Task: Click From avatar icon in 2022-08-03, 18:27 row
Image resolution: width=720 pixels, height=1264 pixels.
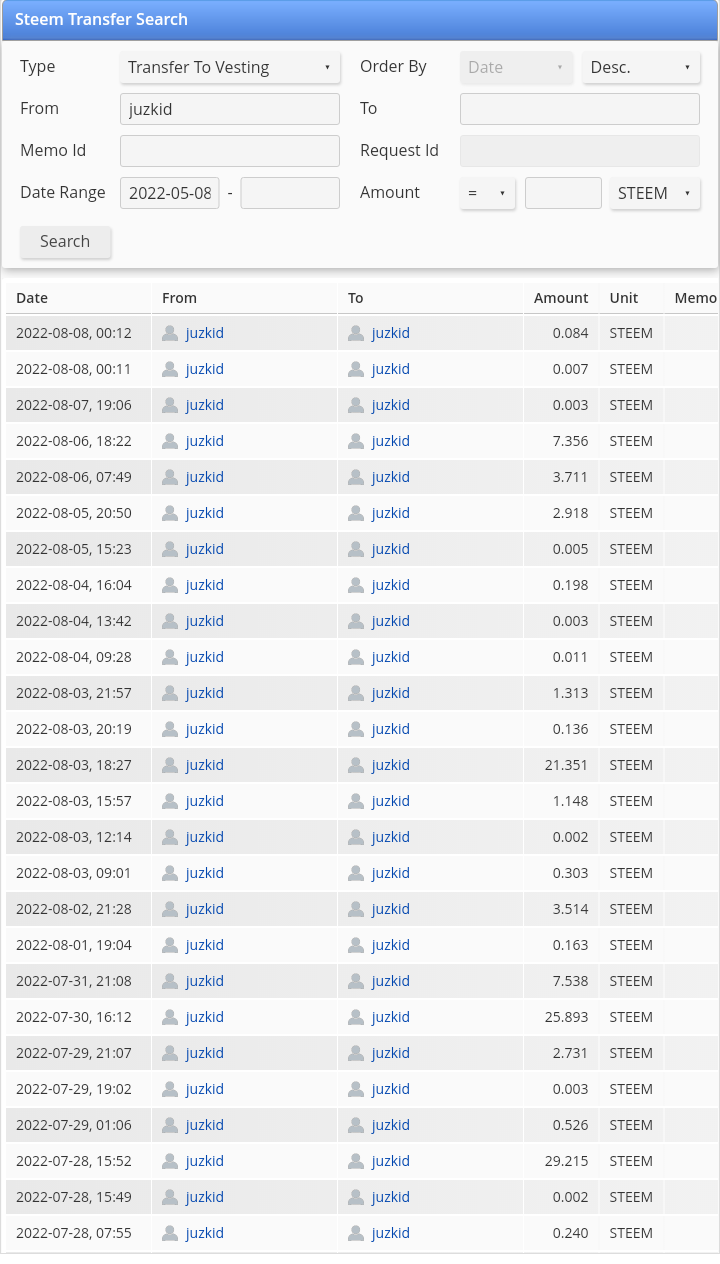Action: pyautogui.click(x=170, y=765)
